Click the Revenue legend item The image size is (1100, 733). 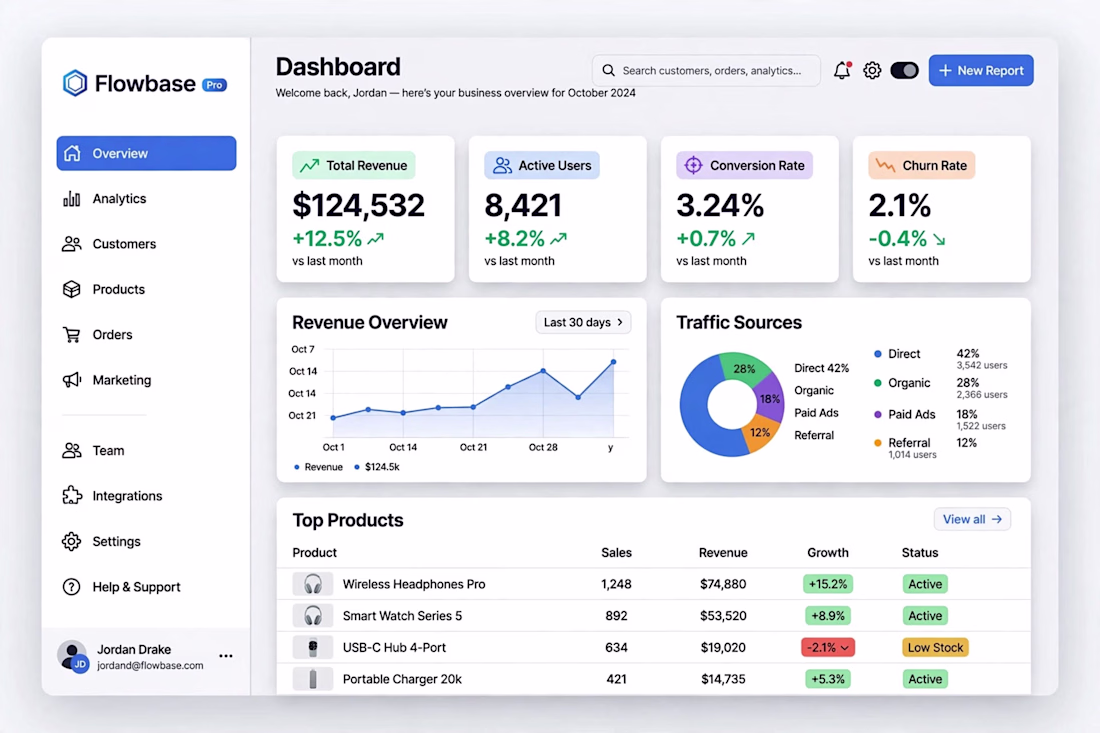click(x=318, y=466)
